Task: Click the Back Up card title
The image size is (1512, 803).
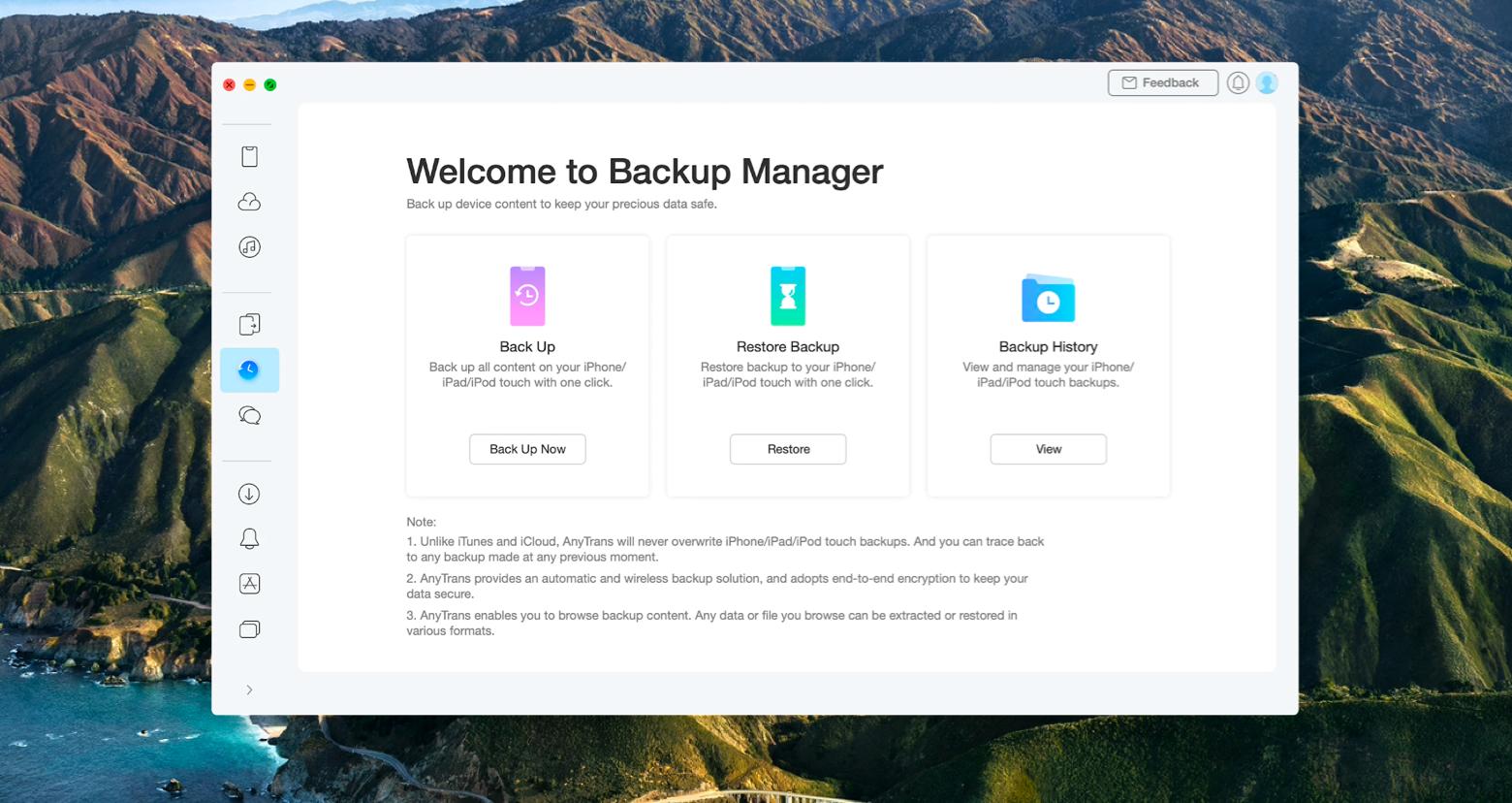Action: [x=527, y=346]
